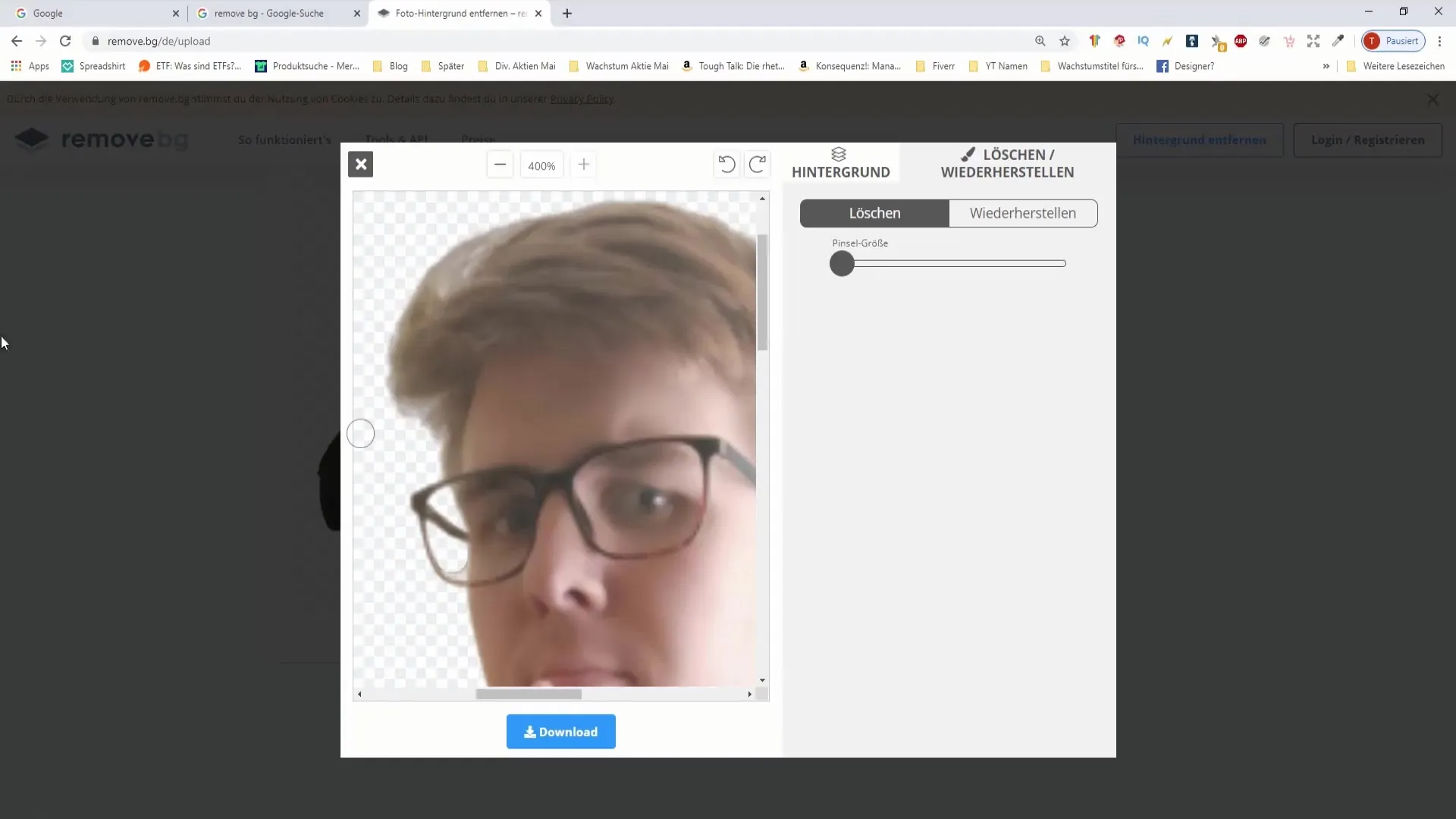Expand the Preise dropdown menu
Image resolution: width=1456 pixels, height=819 pixels.
click(x=480, y=139)
